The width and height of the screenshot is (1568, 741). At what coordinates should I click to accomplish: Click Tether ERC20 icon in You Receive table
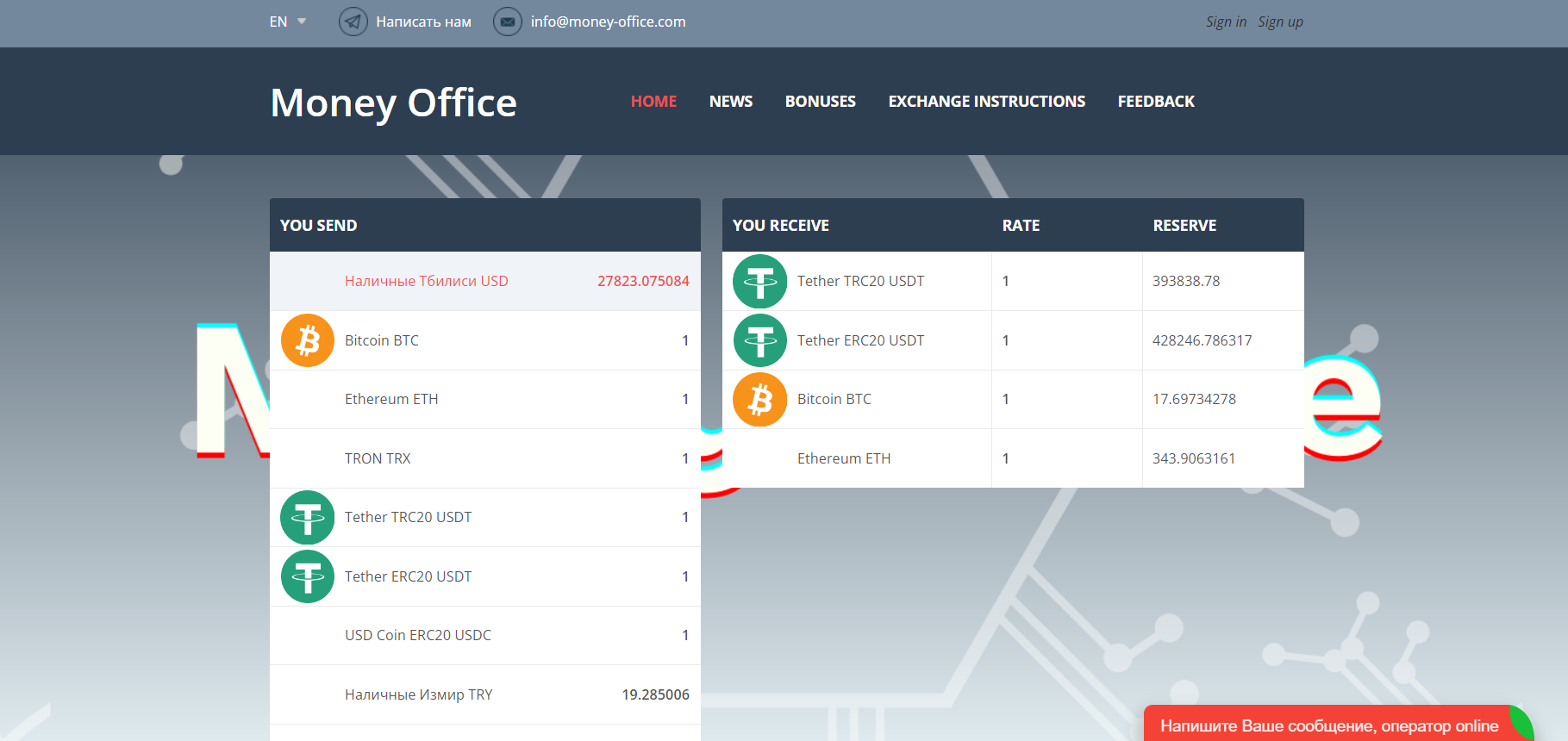[x=760, y=340]
